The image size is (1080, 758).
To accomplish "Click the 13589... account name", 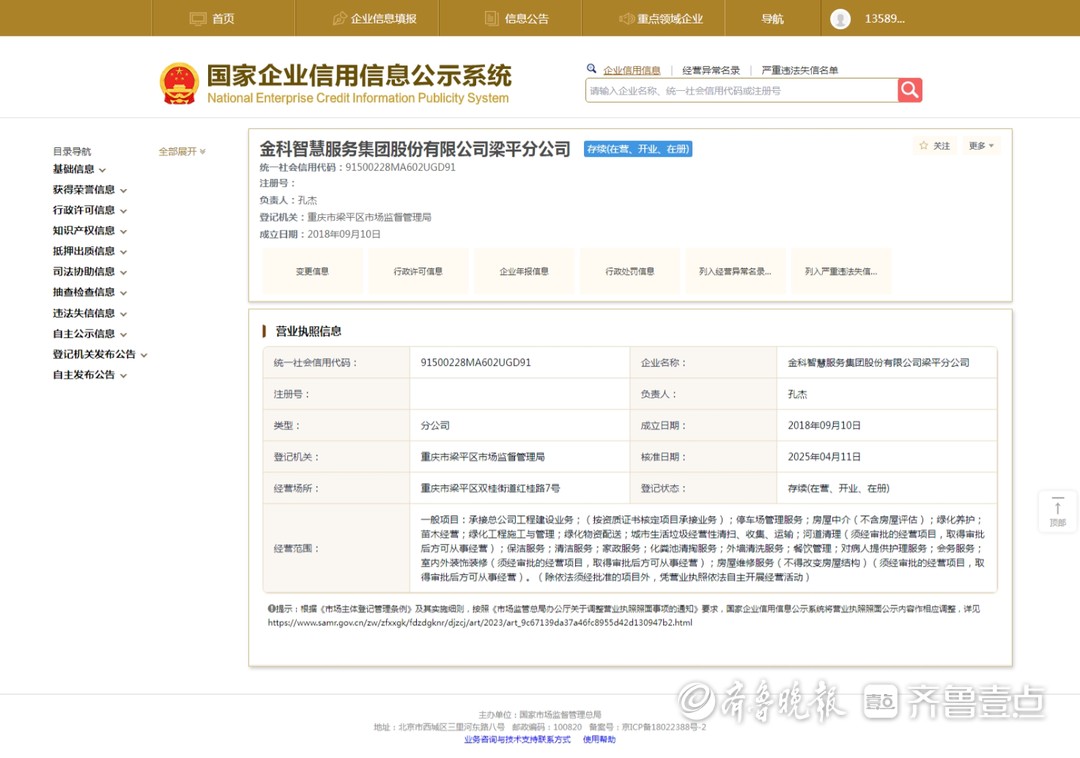I will (x=884, y=19).
